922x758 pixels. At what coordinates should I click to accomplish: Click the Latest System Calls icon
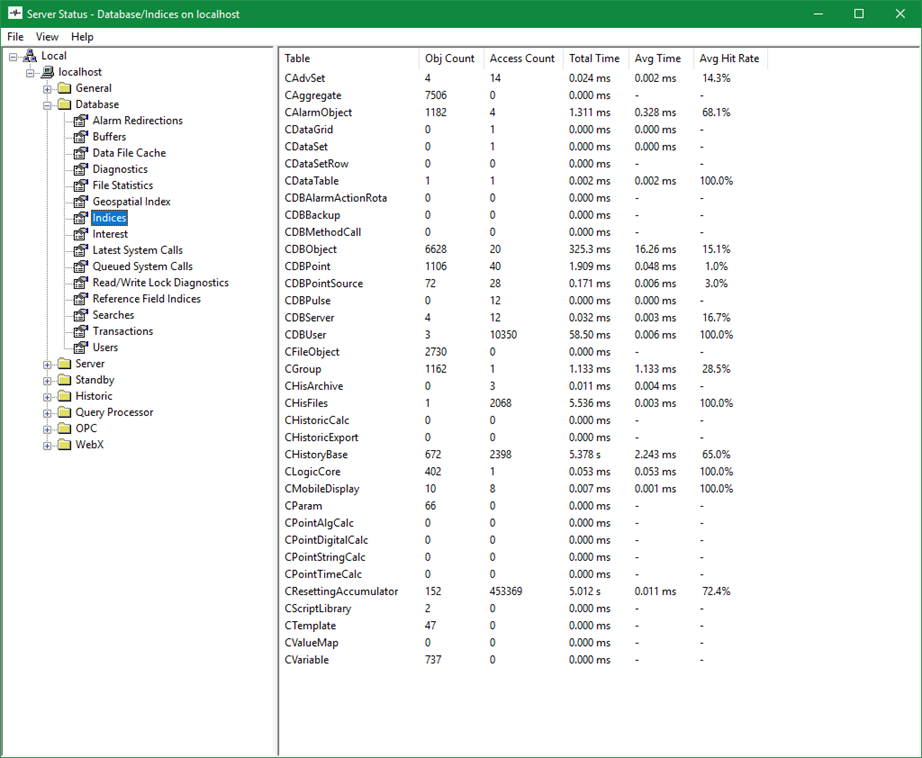(x=81, y=250)
